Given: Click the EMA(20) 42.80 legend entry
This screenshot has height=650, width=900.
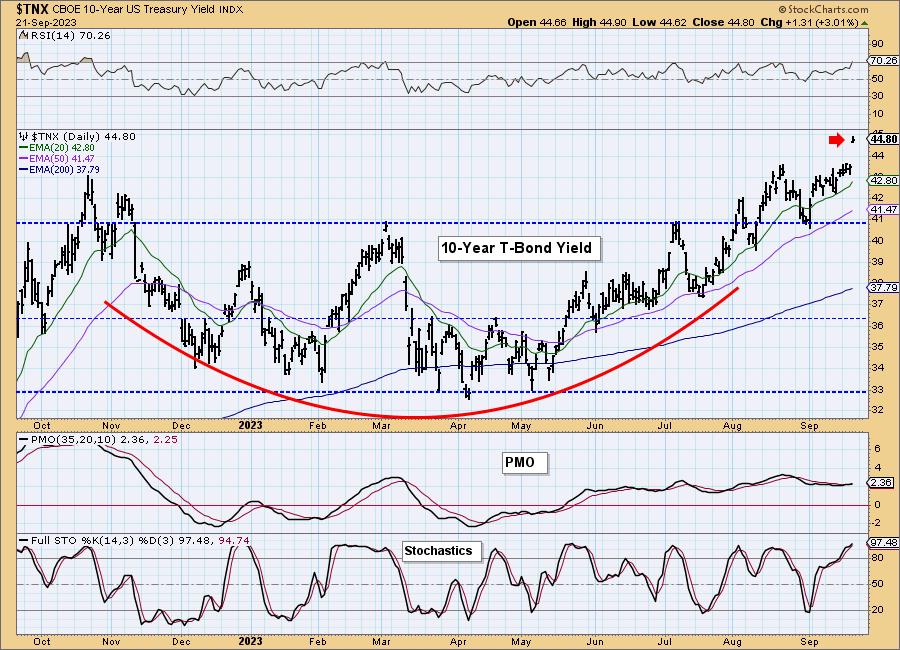Looking at the screenshot, I should pos(61,148).
